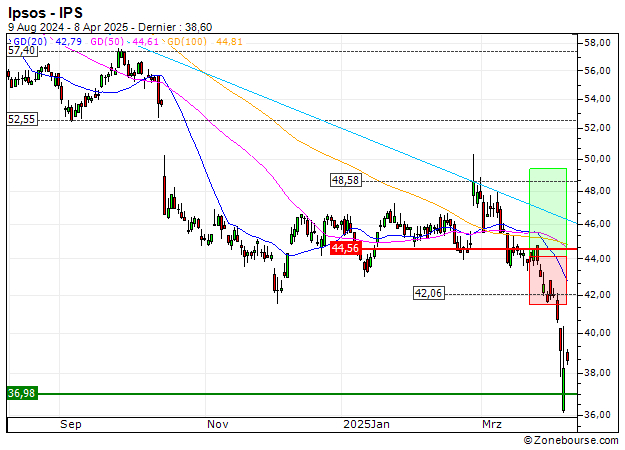The image size is (625, 450).
Task: Click the 44,00 tick on the price axis
Action: [x=597, y=259]
